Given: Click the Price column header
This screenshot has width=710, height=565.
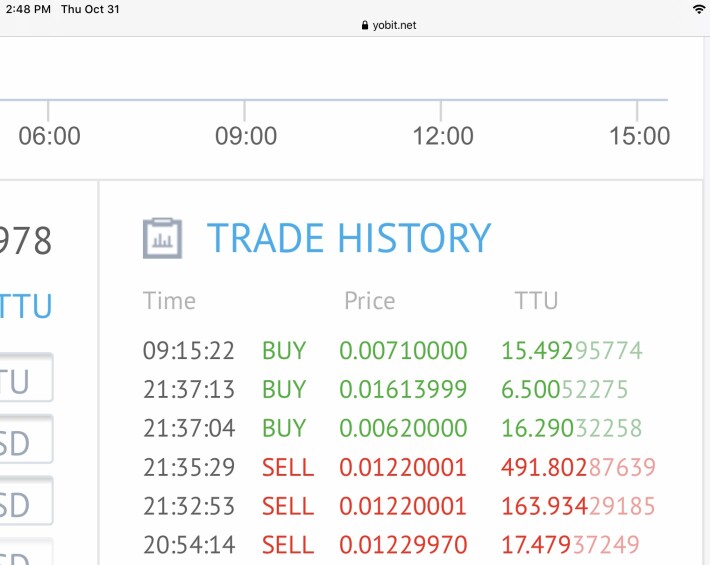Looking at the screenshot, I should pos(369,301).
